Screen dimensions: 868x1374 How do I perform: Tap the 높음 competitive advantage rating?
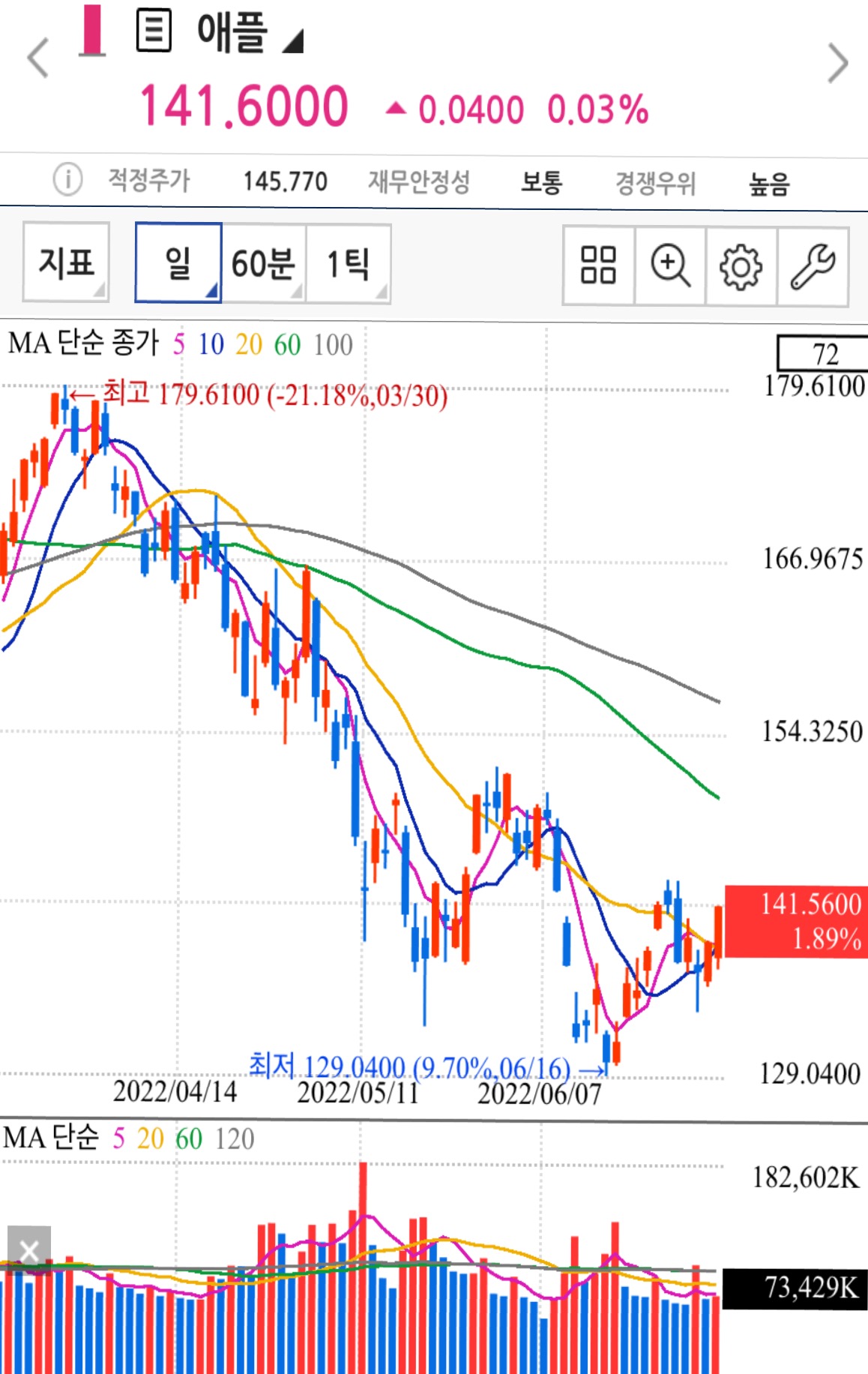tap(769, 183)
